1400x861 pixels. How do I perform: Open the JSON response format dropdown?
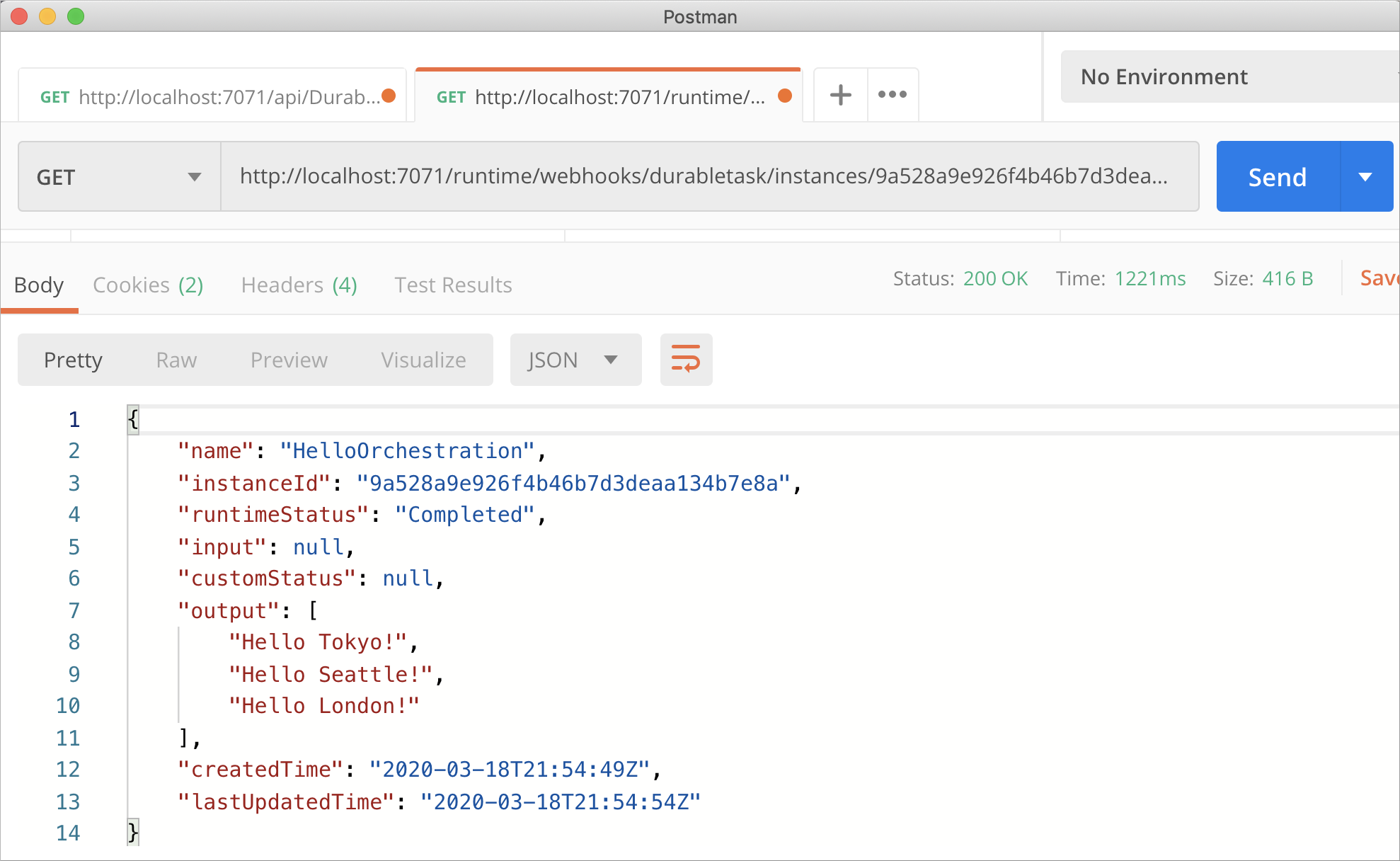coord(575,360)
